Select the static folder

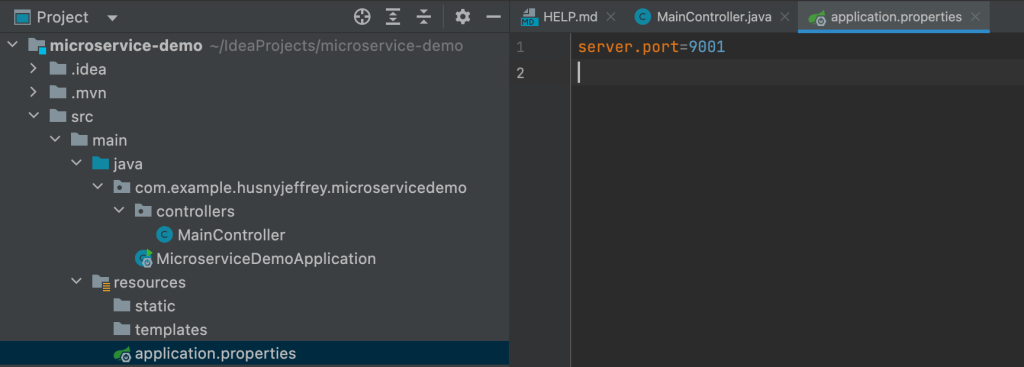pos(155,306)
